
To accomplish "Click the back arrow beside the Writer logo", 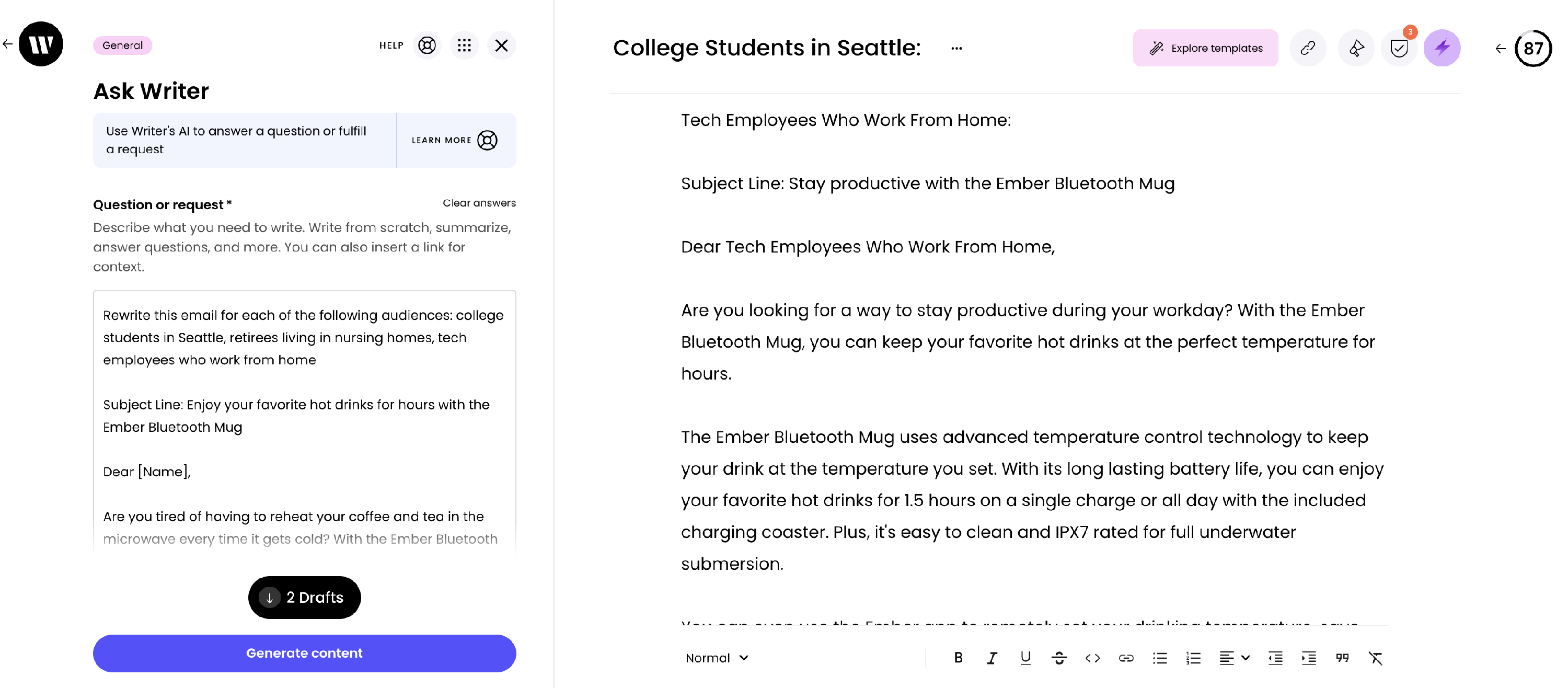I will coord(7,44).
